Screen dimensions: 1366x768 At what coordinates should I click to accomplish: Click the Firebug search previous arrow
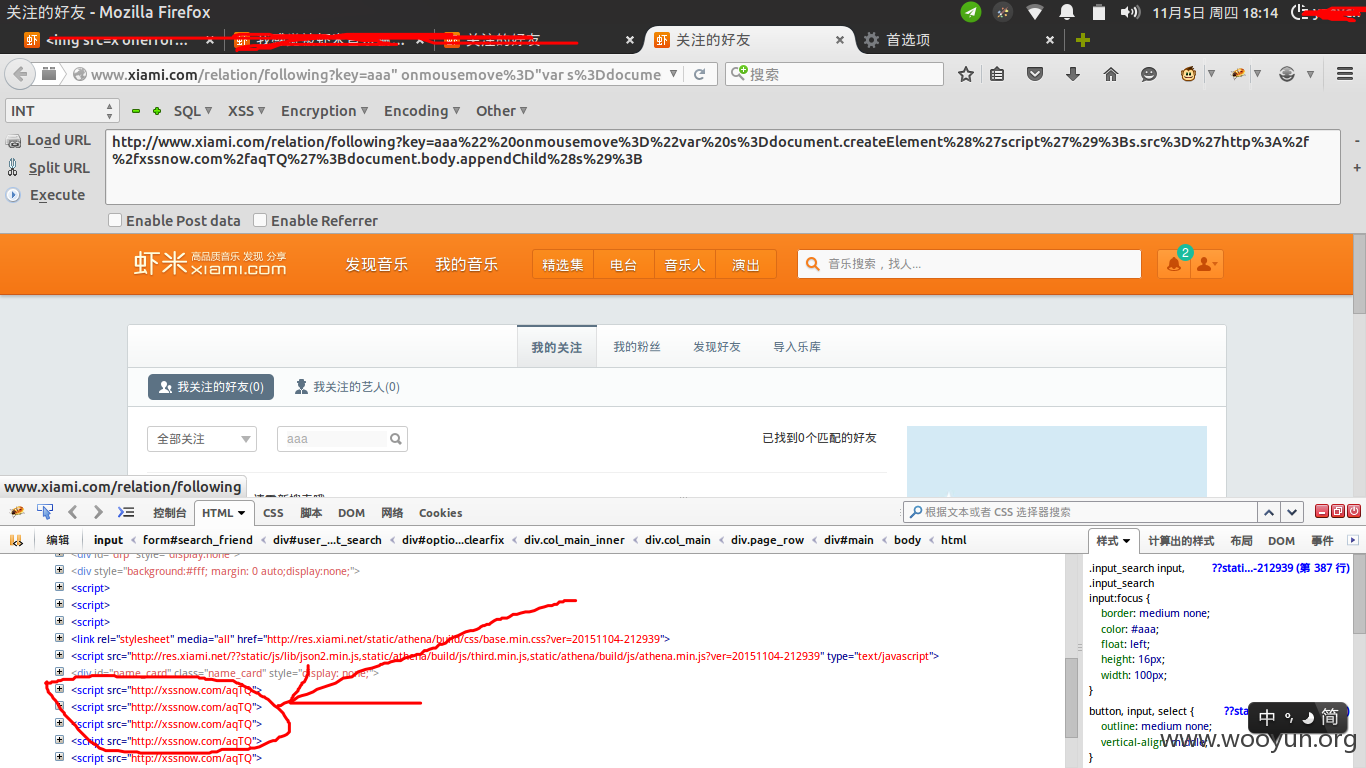pos(1268,512)
